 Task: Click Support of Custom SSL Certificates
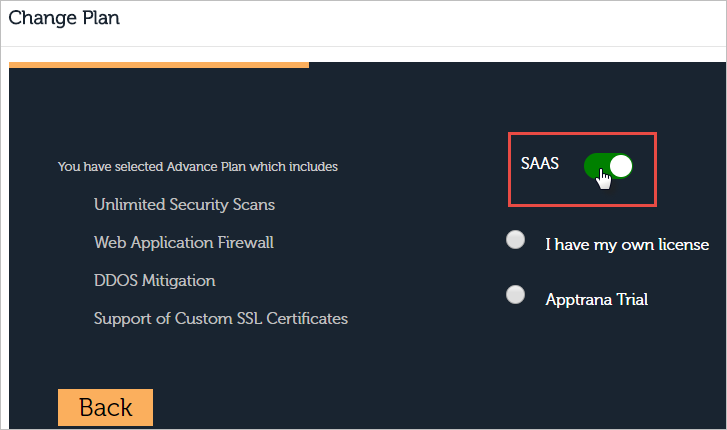pos(221,319)
